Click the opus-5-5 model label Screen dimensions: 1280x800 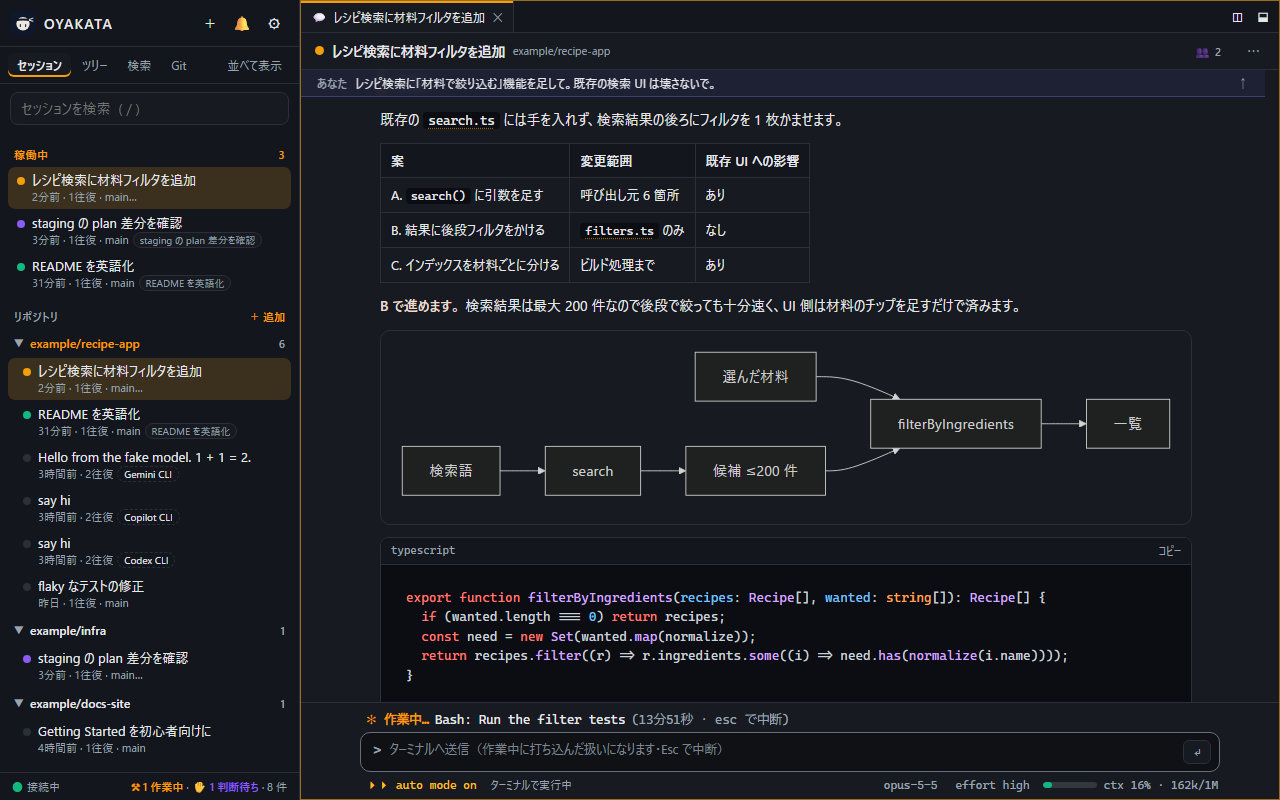click(x=911, y=785)
